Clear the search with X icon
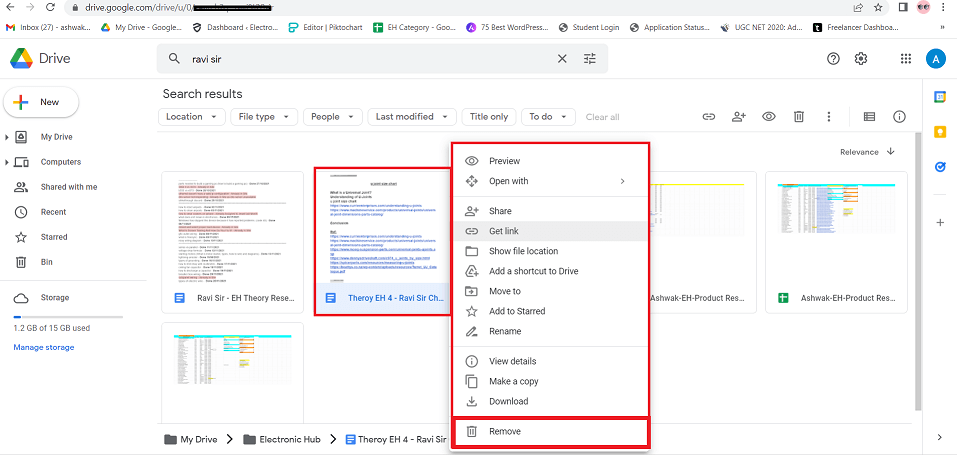 click(562, 59)
